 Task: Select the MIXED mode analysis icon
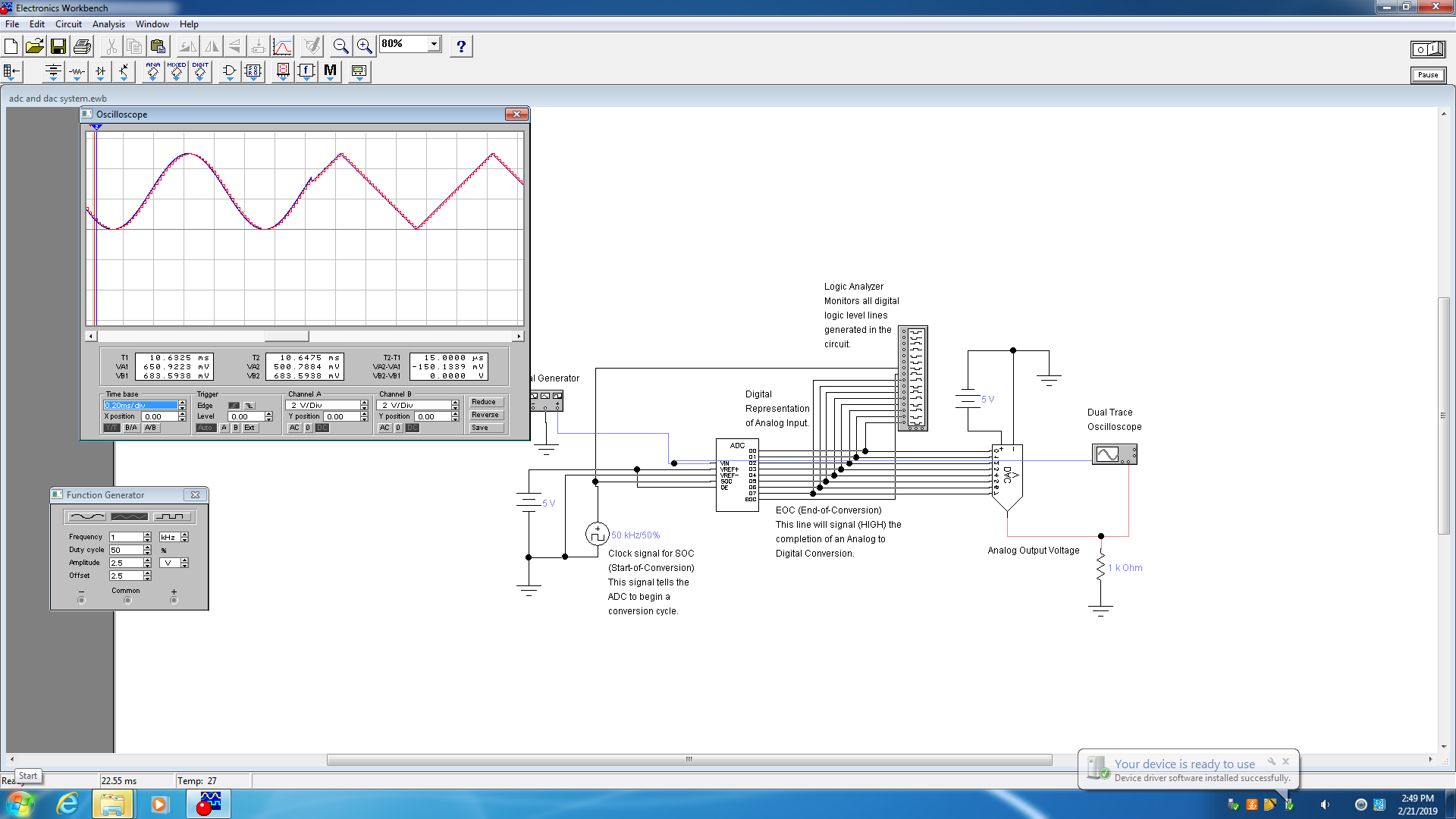(176, 71)
